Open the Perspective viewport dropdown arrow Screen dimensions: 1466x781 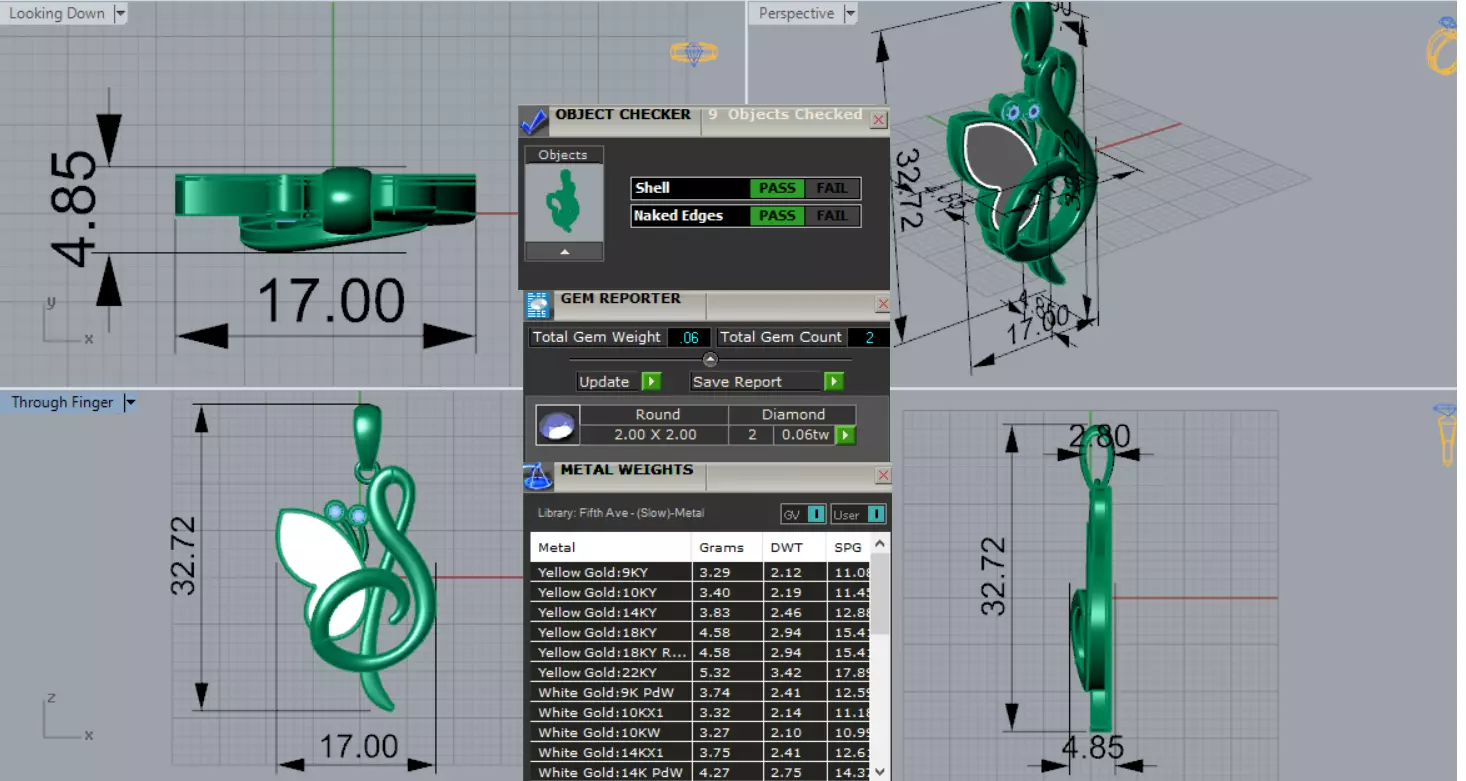[850, 14]
